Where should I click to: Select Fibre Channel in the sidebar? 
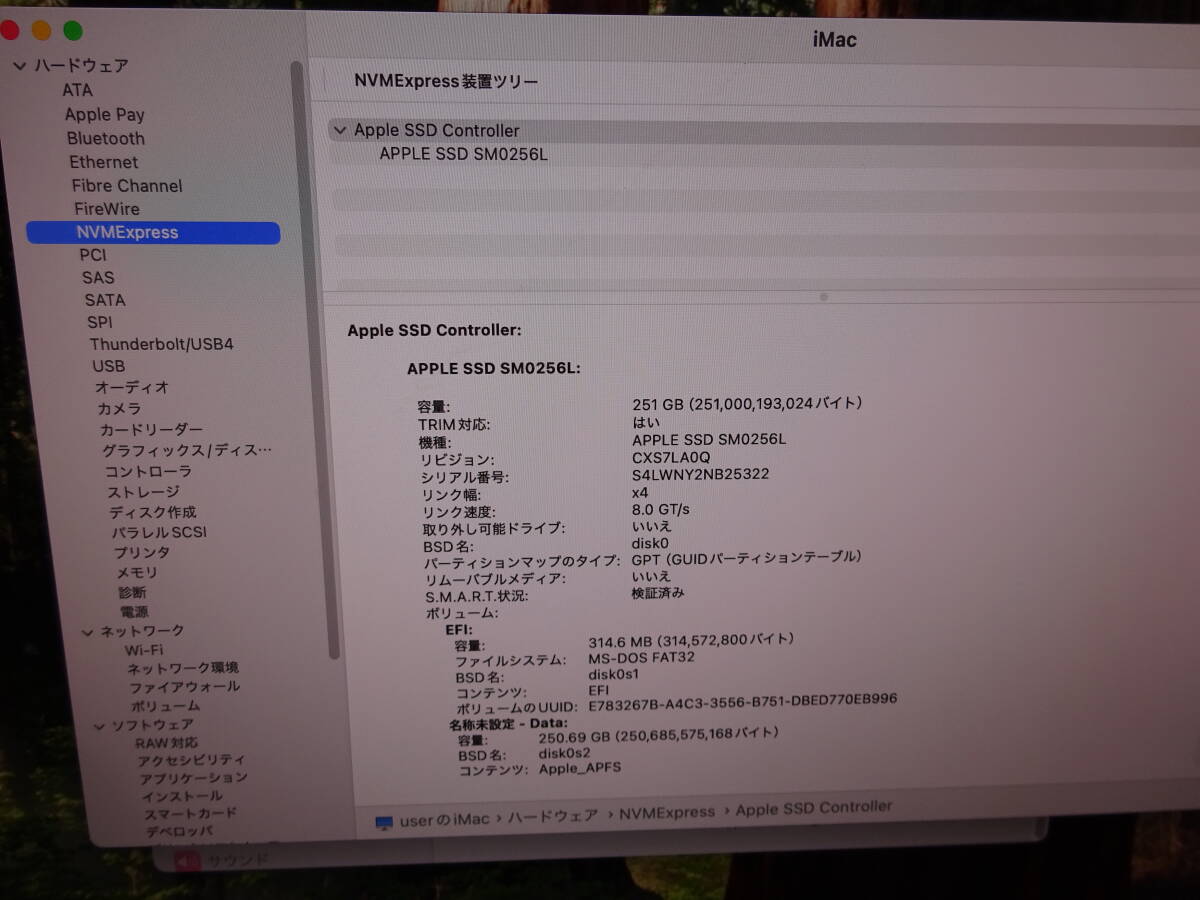tap(127, 186)
